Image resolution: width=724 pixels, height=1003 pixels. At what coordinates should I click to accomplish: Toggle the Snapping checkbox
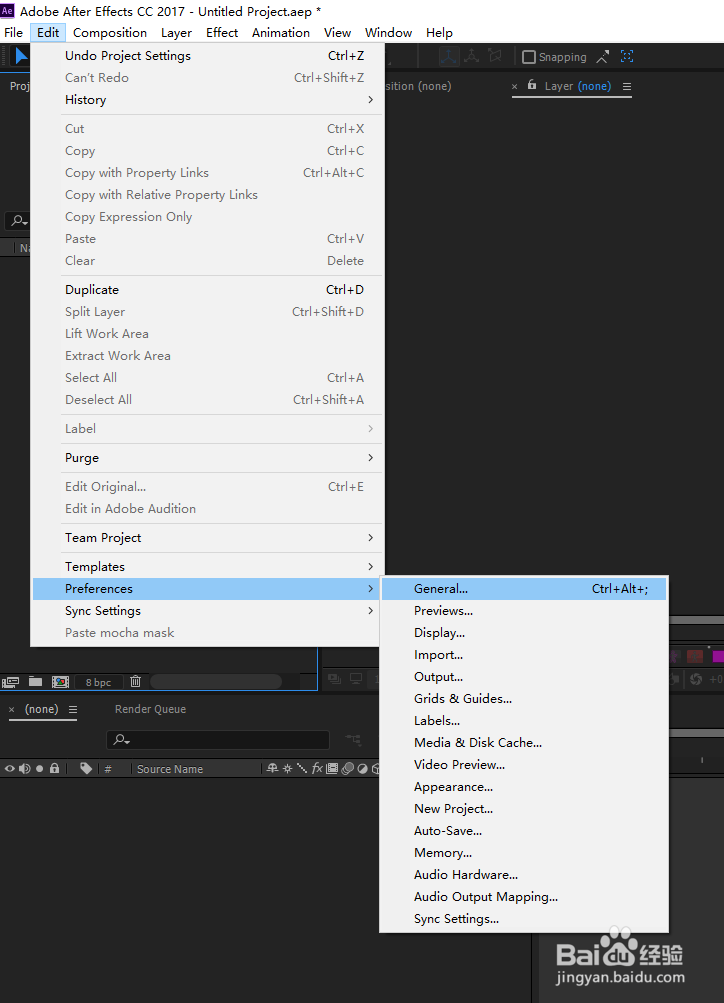[529, 57]
